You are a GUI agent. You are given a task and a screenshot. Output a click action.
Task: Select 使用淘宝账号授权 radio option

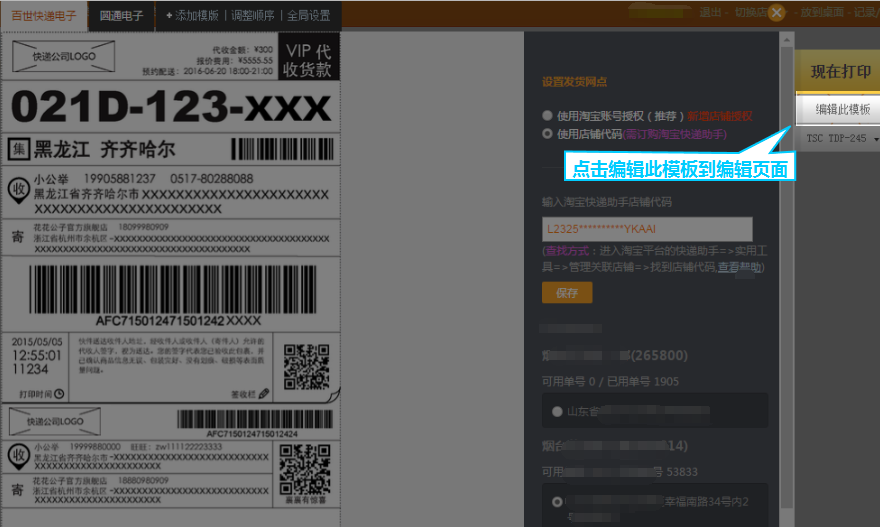click(x=547, y=115)
